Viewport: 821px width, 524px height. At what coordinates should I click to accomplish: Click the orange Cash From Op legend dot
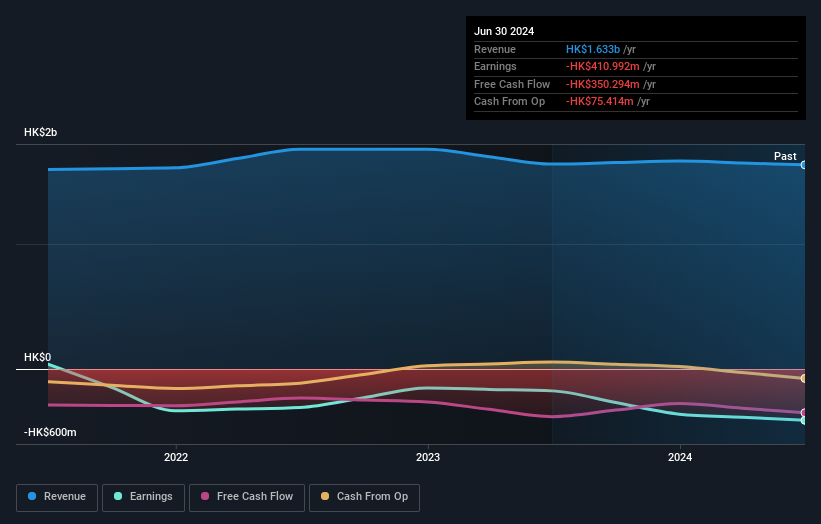[x=325, y=496]
